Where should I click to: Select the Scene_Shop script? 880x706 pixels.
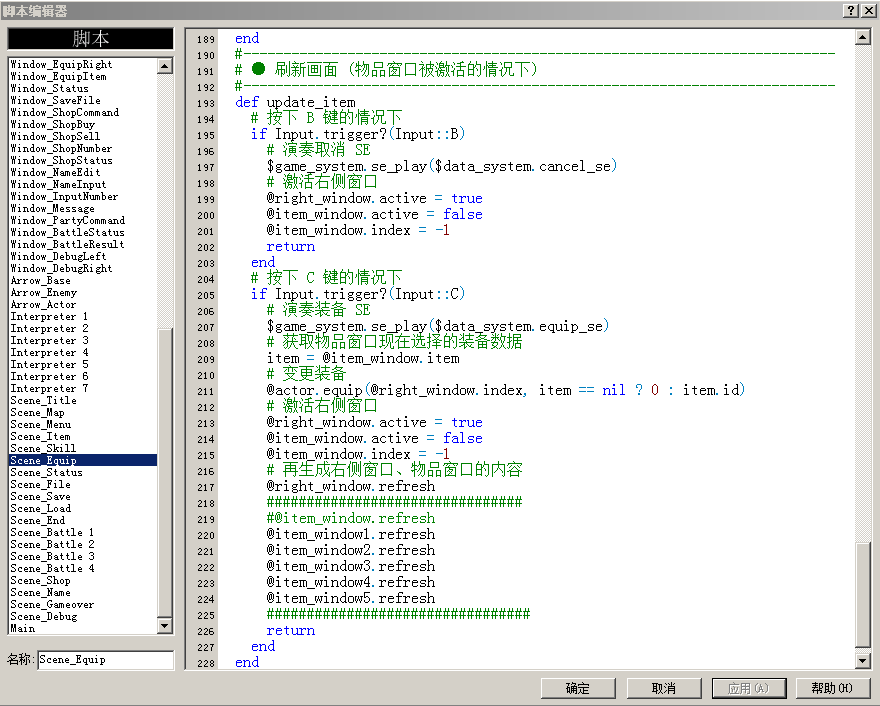click(82, 580)
